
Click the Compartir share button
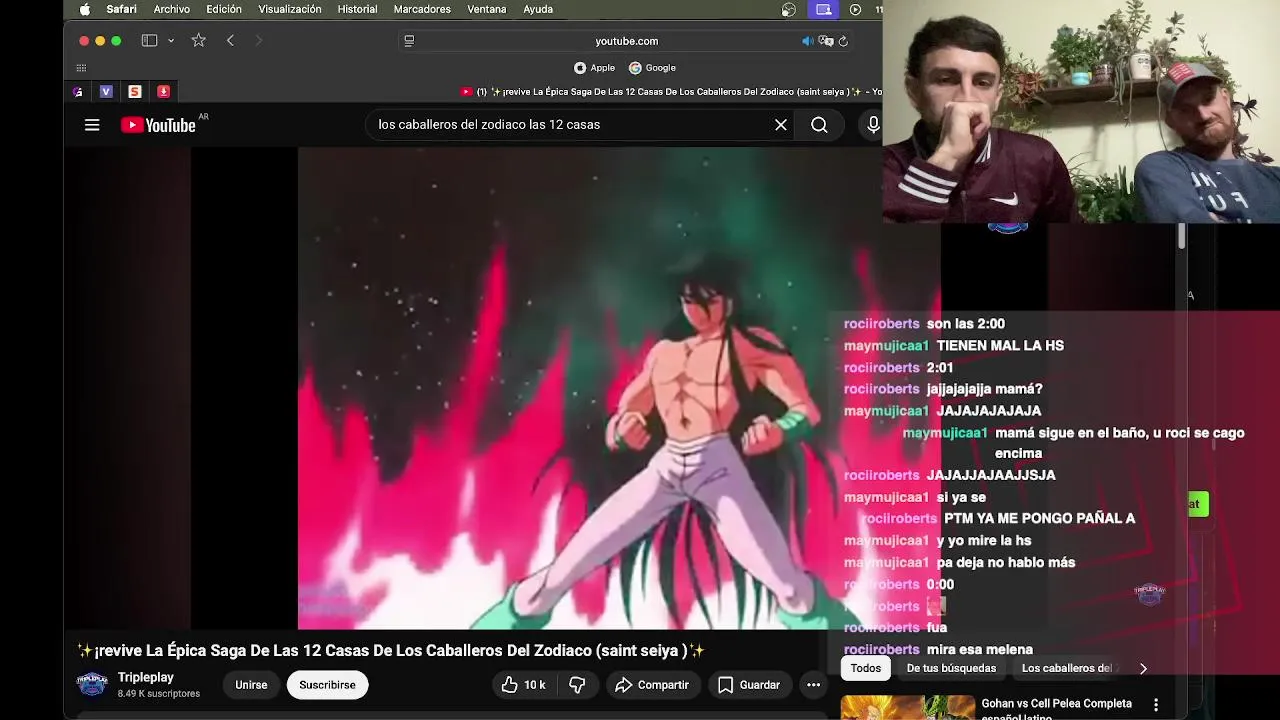click(652, 685)
